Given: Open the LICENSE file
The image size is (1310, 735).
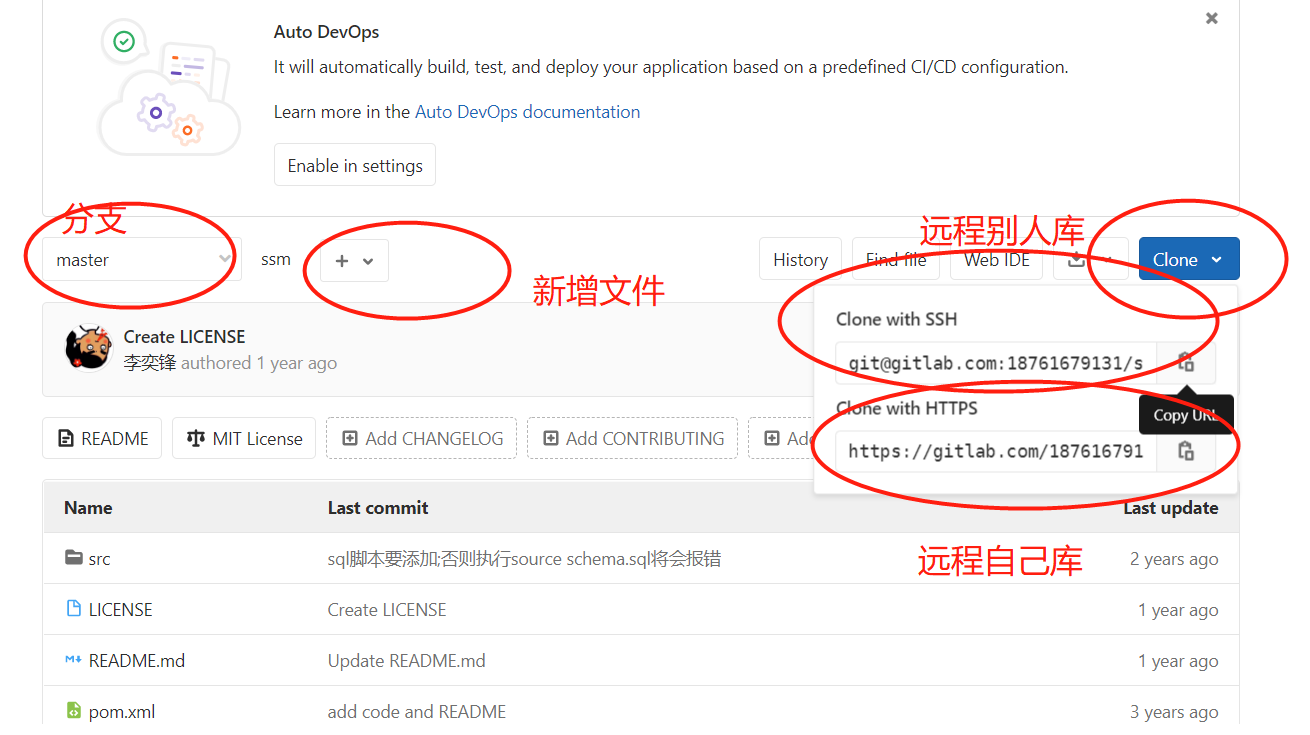Looking at the screenshot, I should pos(120,610).
